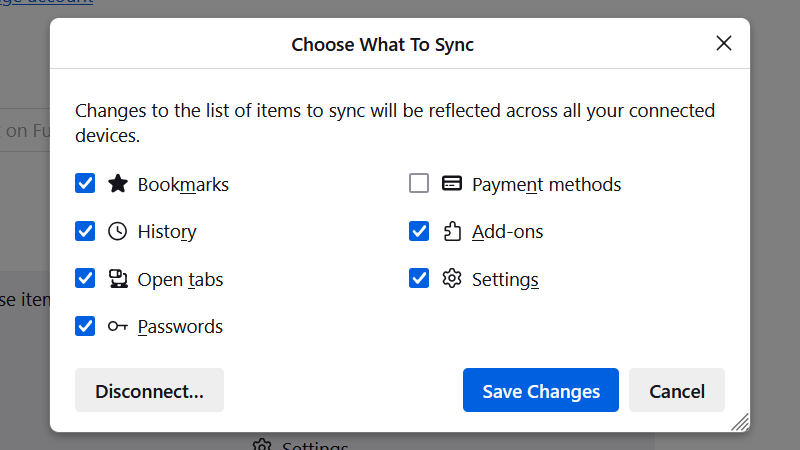Turn off Passwords sync checkbox
The height and width of the screenshot is (450, 800).
click(85, 326)
